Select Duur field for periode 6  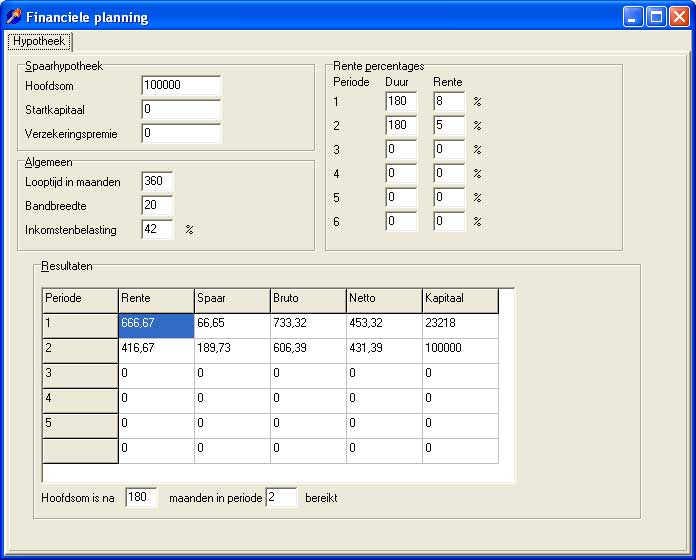point(401,221)
